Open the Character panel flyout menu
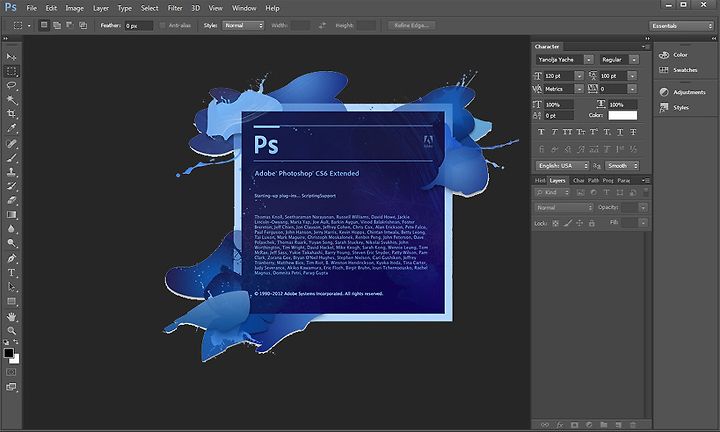 point(646,47)
